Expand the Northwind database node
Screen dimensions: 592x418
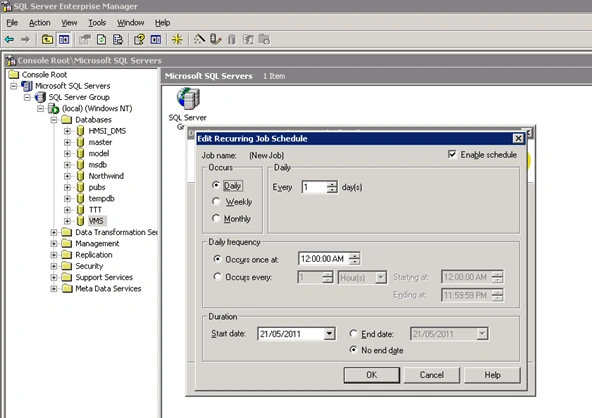click(x=67, y=176)
